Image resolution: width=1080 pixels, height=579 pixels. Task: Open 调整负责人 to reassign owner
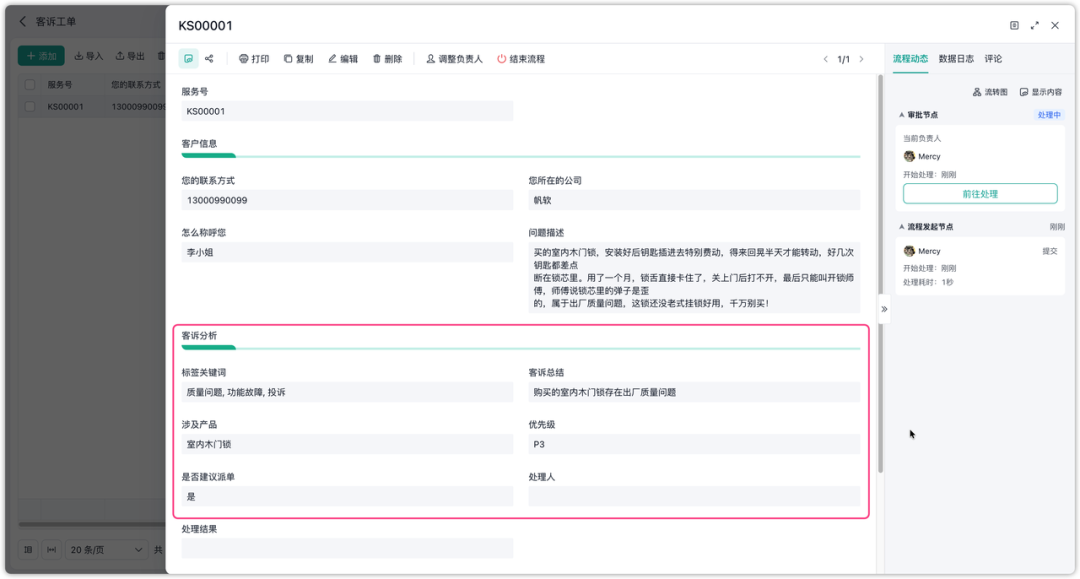click(x=454, y=59)
